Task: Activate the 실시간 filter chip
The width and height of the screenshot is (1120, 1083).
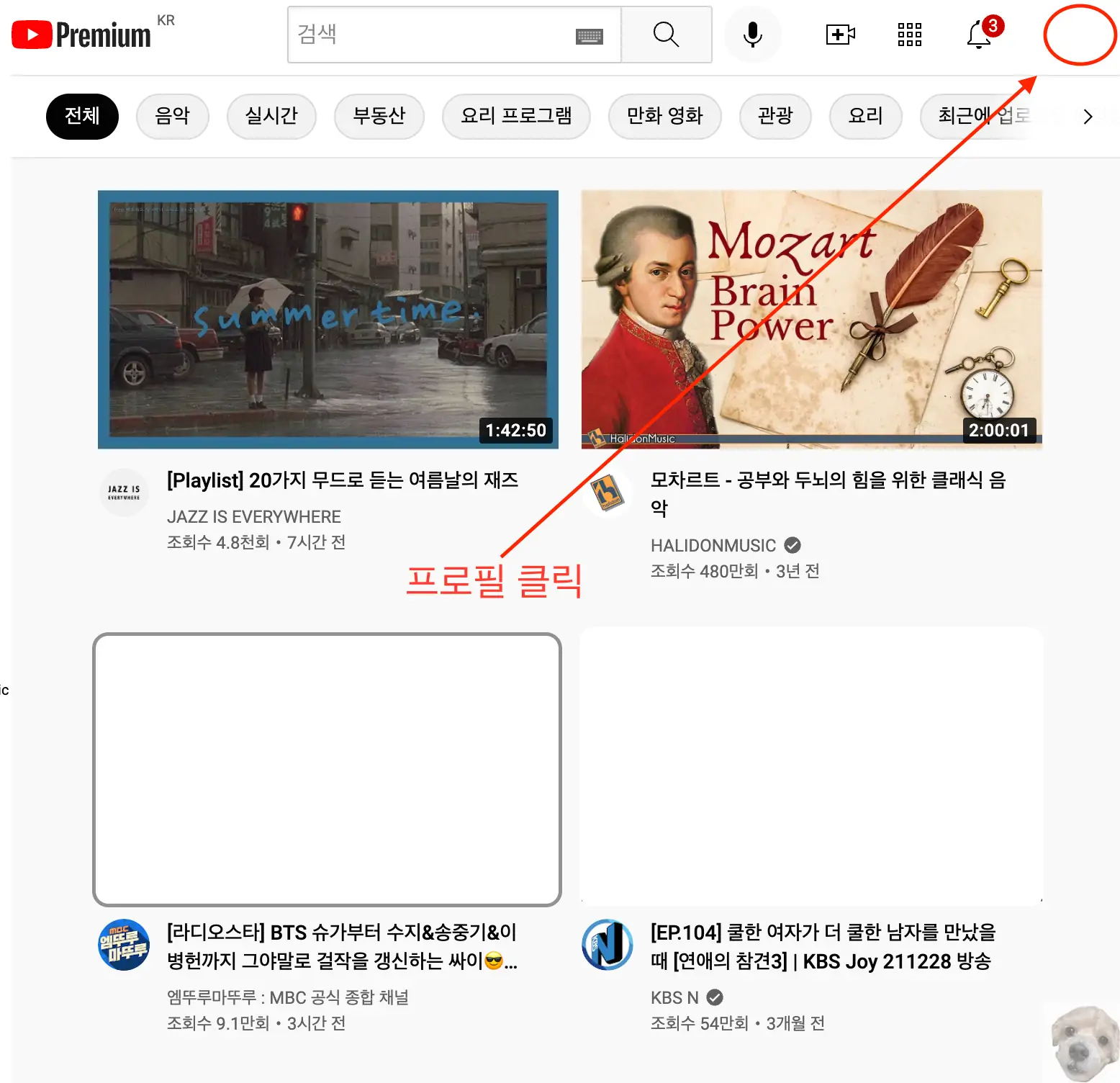Action: tap(271, 116)
